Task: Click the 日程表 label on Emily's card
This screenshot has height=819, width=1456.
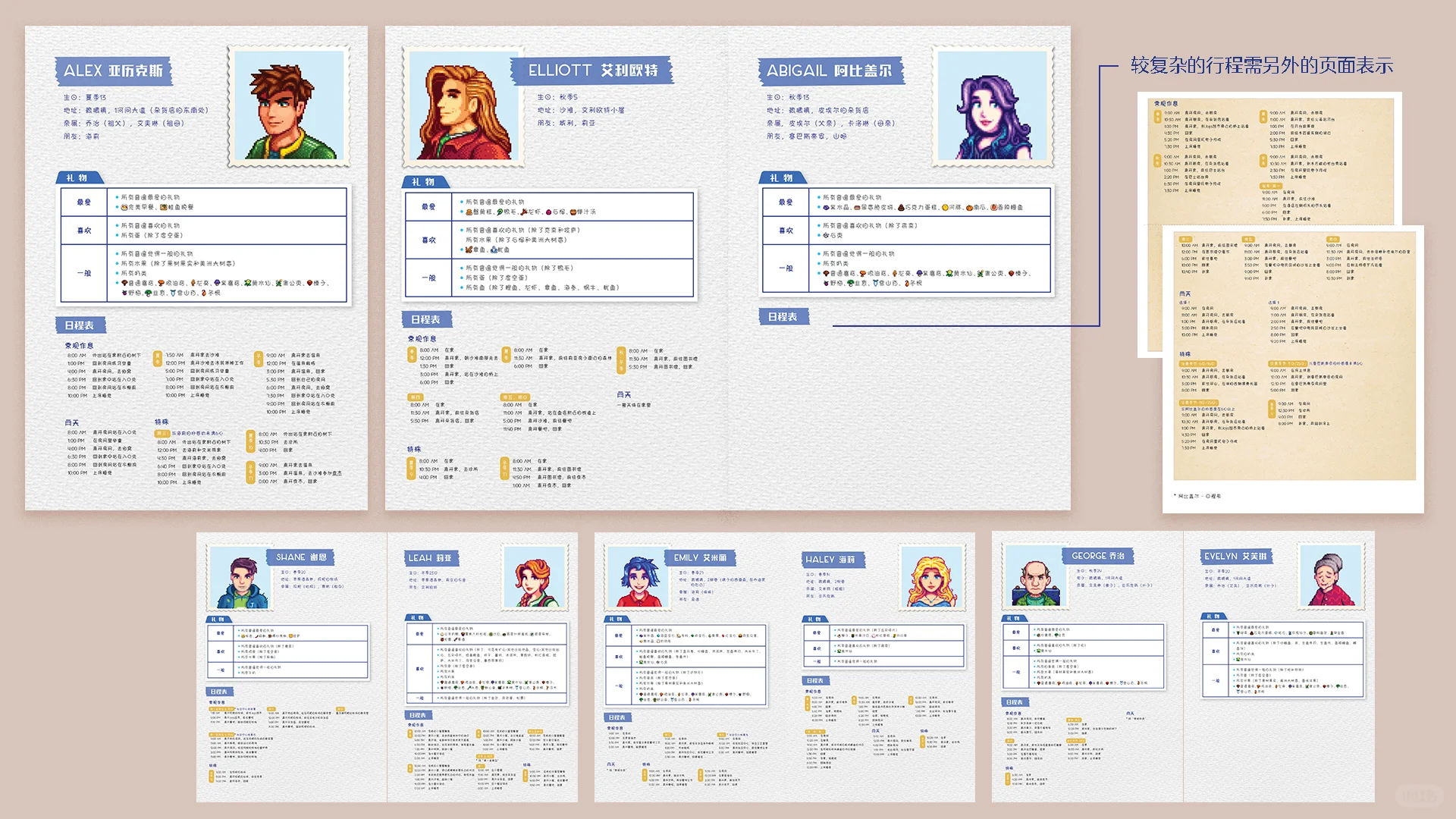Action: [x=618, y=717]
